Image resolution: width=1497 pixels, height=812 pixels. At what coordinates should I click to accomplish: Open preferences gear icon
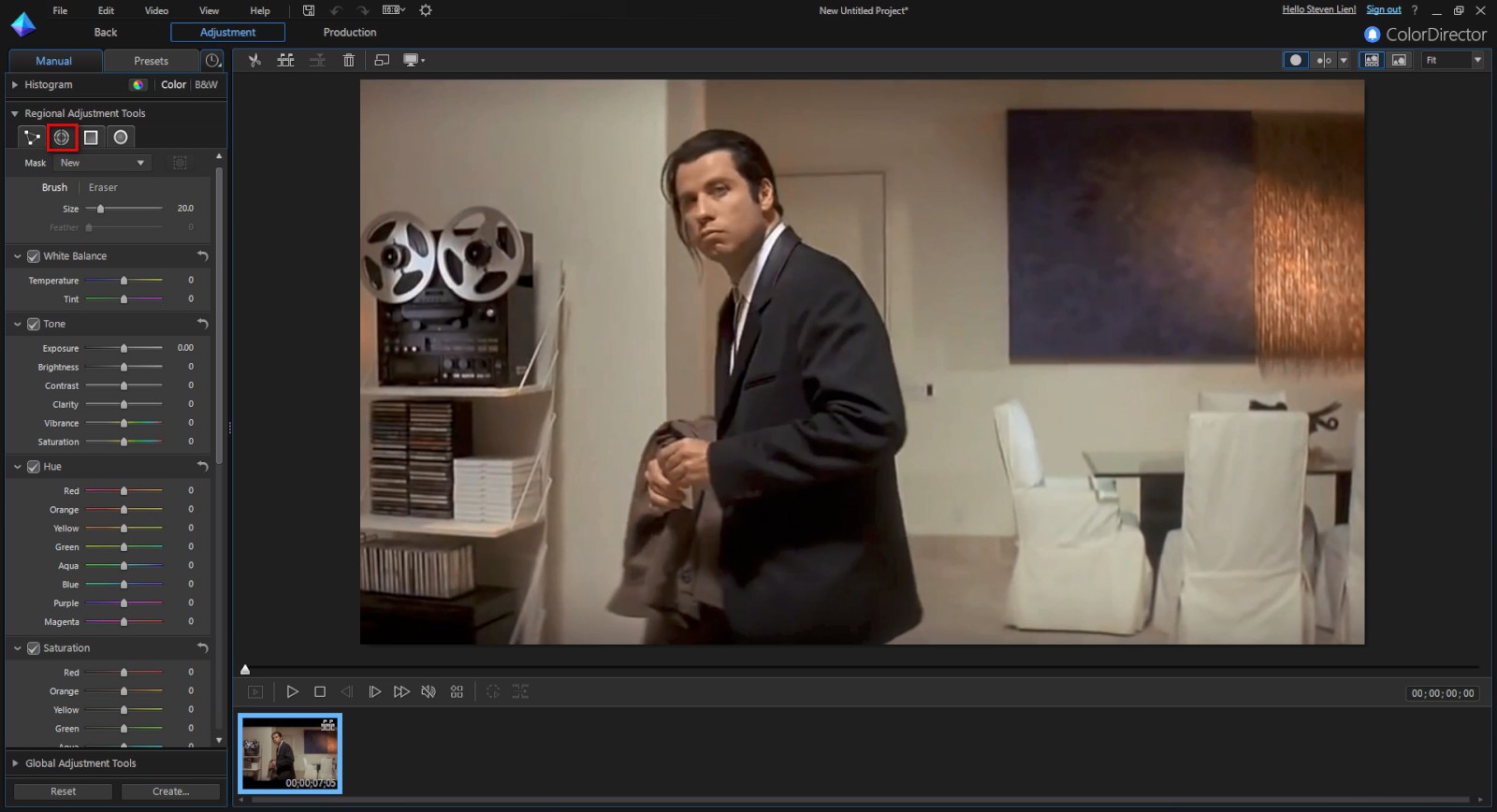426,10
